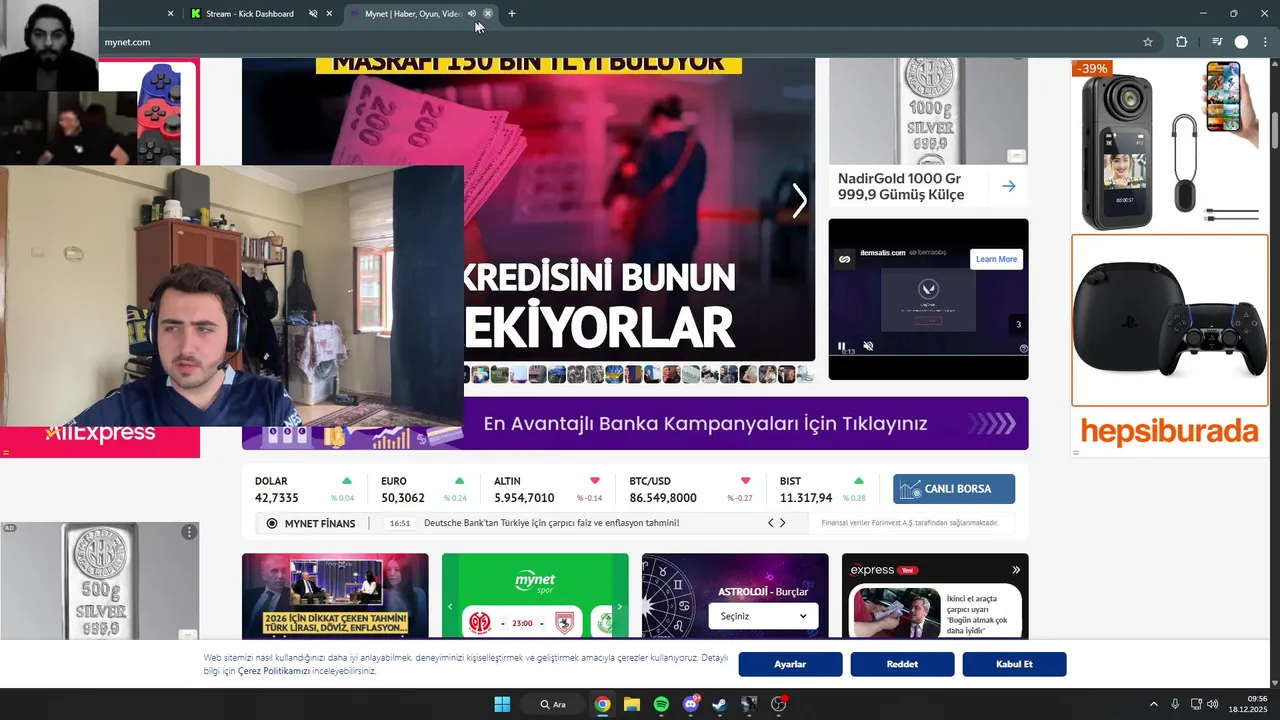
Task: Click MYNET FİNANS label
Action: click(x=320, y=523)
